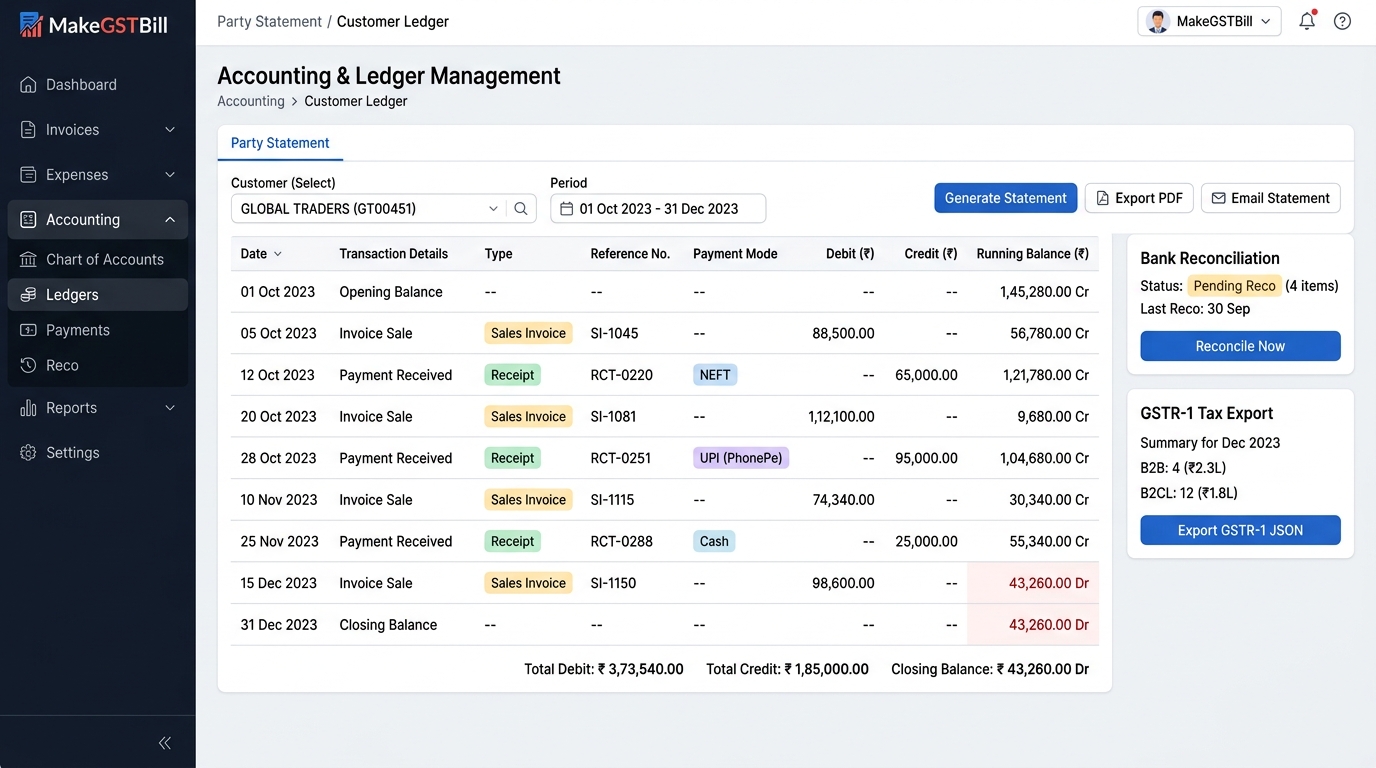The width and height of the screenshot is (1376, 768).
Task: Expand the Invoices menu chevron
Action: [170, 130]
